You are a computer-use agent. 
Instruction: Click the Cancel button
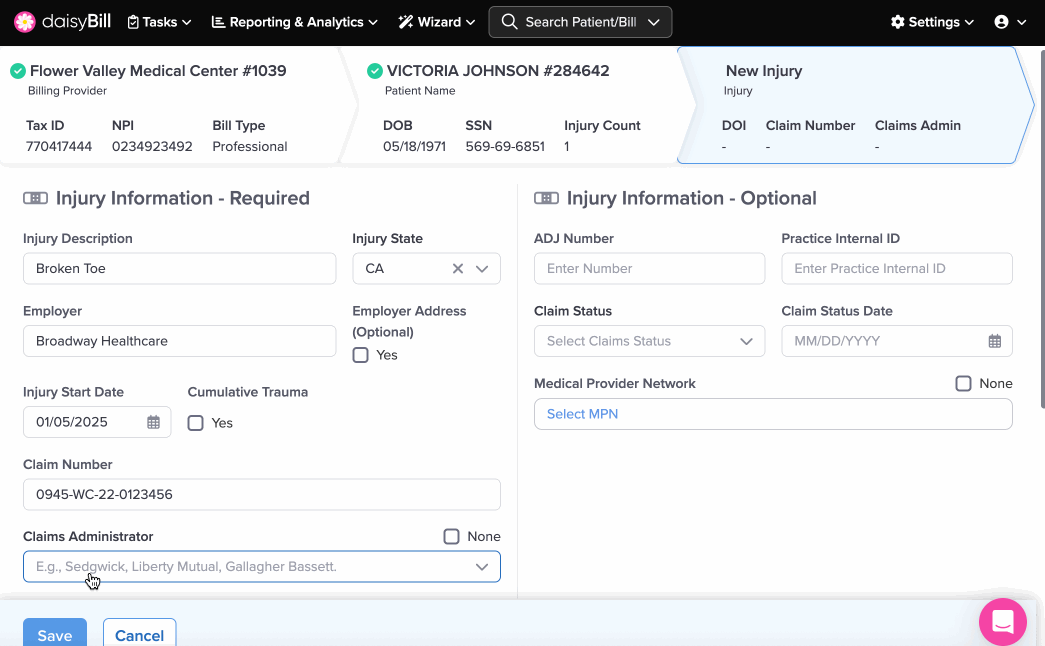(139, 635)
